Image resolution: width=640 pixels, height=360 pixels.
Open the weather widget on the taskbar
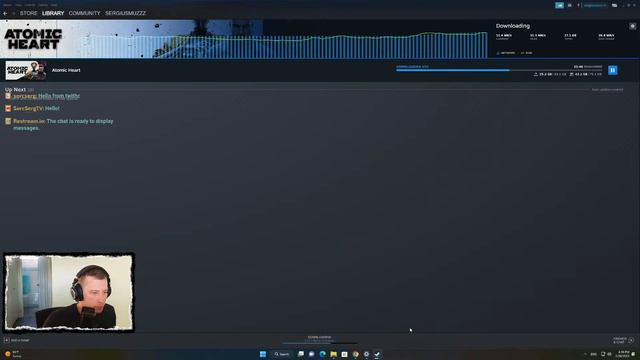tap(12, 354)
